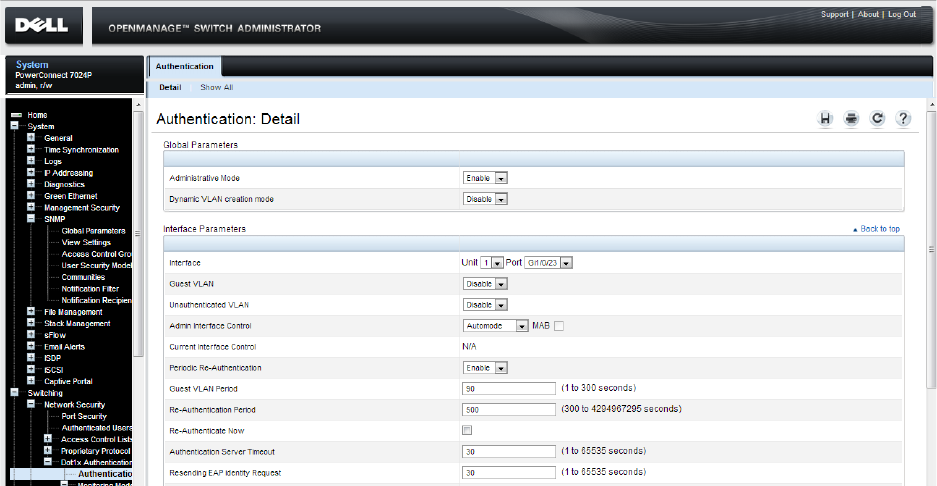Click the Refresh icon
937x486 pixels.
point(877,118)
